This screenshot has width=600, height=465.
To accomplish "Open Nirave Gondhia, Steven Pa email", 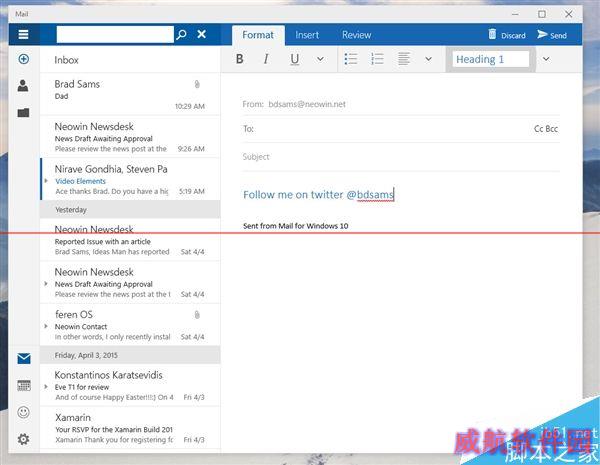I will [130, 179].
